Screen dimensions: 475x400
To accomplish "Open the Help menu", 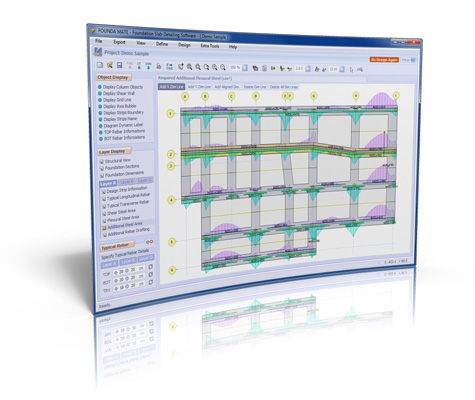I will 233,47.
